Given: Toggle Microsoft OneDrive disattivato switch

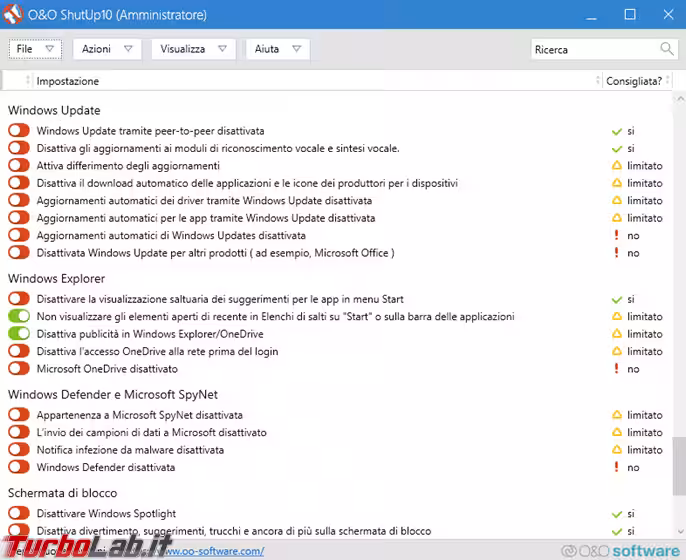Looking at the screenshot, I should pyautogui.click(x=19, y=368).
